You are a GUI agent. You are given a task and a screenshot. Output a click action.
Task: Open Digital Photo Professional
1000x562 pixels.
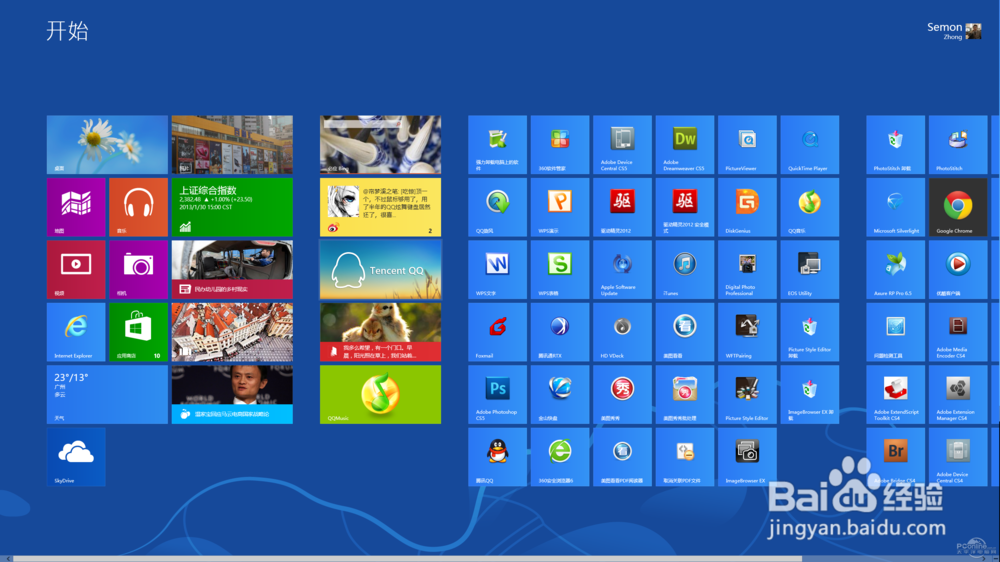click(747, 270)
